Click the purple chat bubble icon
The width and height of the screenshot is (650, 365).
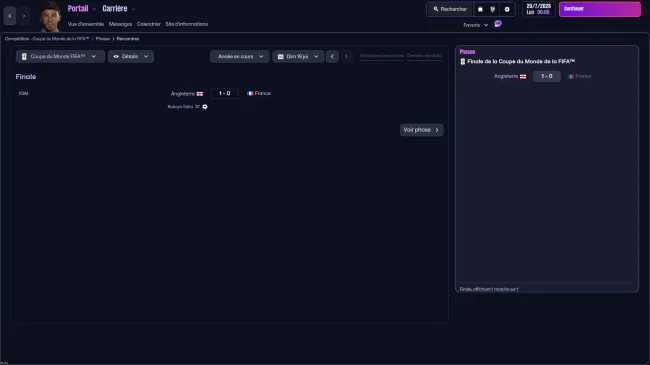(x=498, y=24)
